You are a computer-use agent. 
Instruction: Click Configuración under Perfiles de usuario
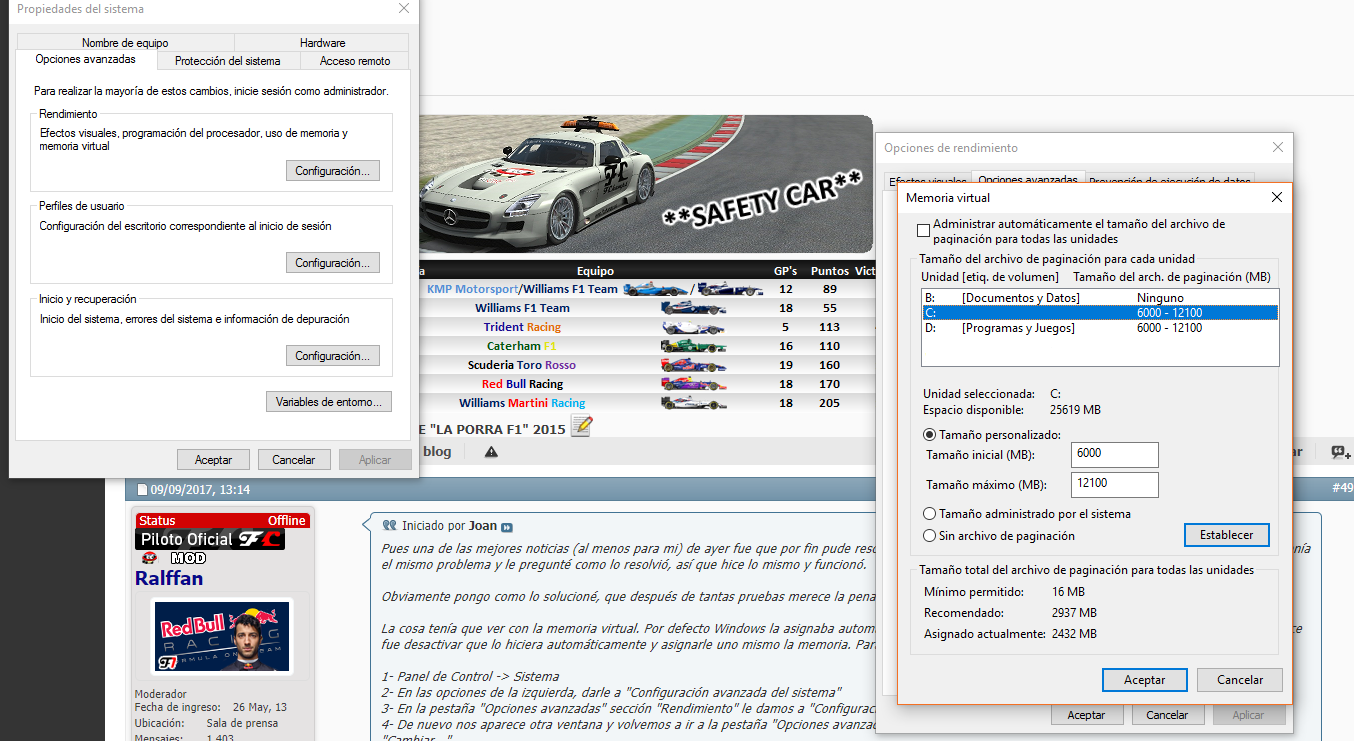[x=333, y=263]
